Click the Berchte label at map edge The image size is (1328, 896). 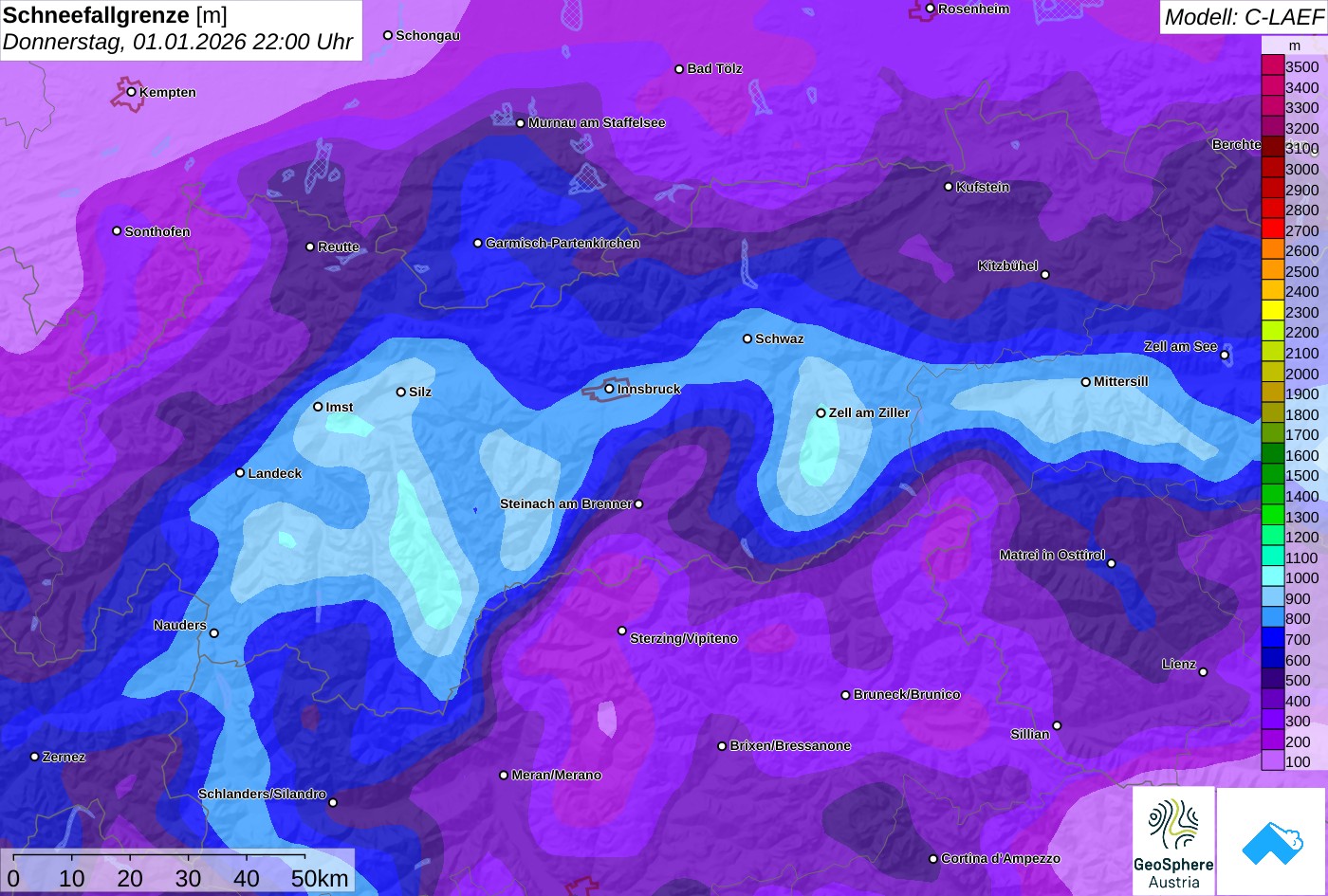[1236, 144]
